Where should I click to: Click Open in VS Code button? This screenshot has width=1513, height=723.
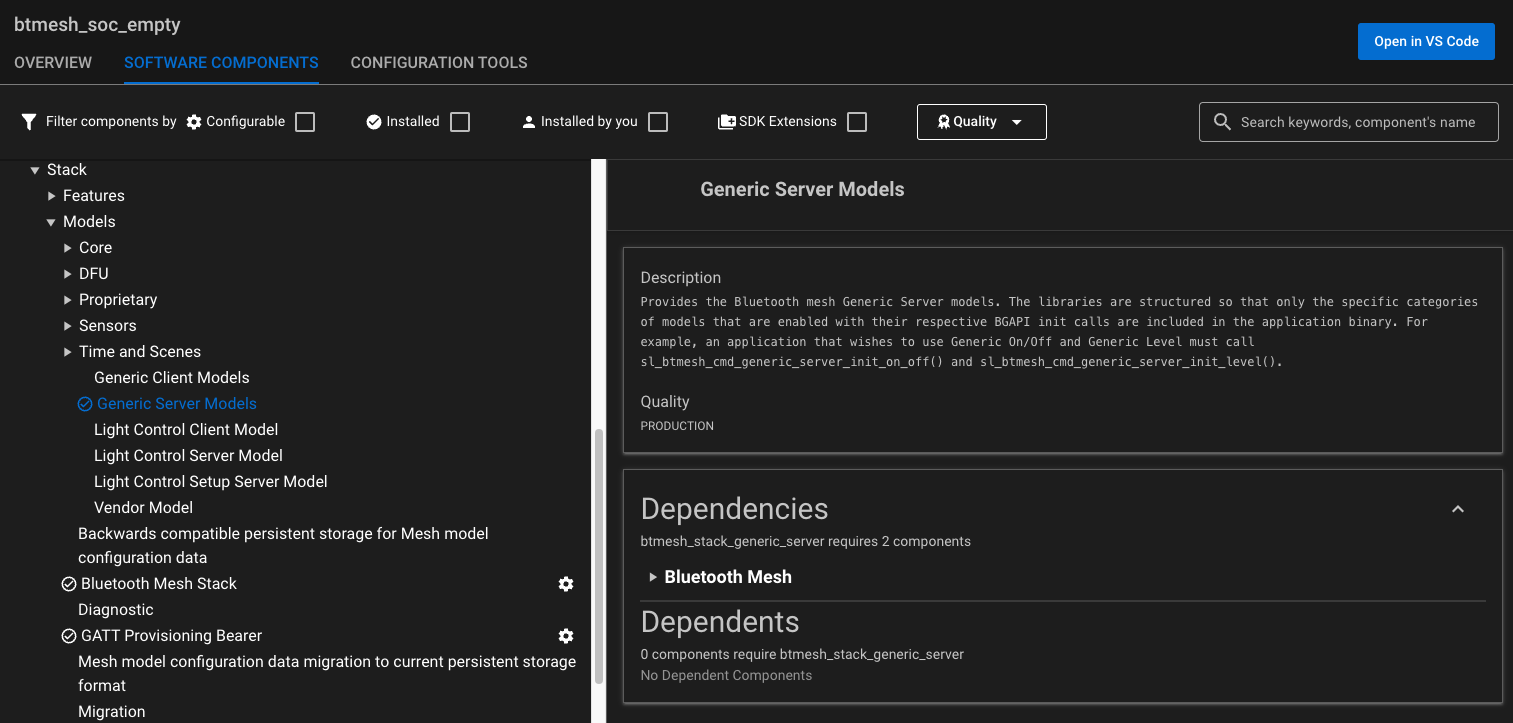[1426, 42]
